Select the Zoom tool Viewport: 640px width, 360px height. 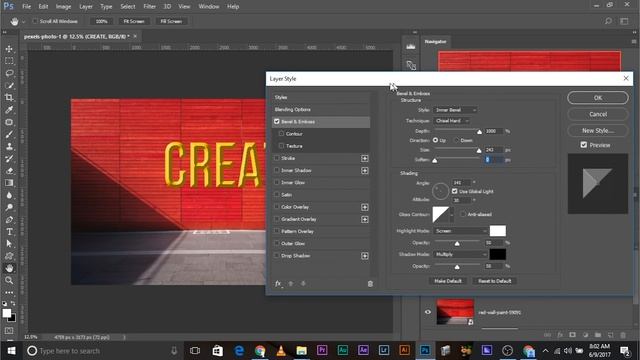pos(9,280)
